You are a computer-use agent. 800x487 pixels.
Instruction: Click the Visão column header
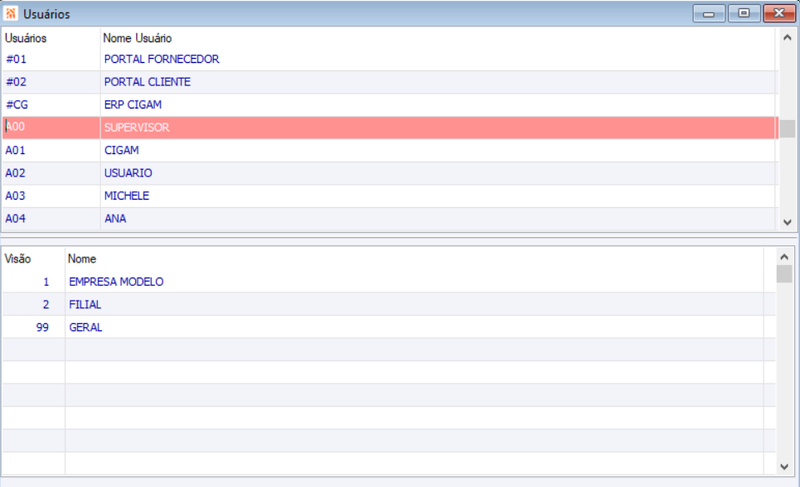pos(18,259)
